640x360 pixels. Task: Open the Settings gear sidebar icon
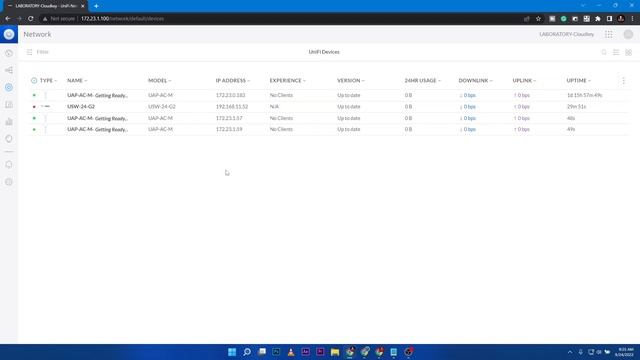tap(9, 182)
